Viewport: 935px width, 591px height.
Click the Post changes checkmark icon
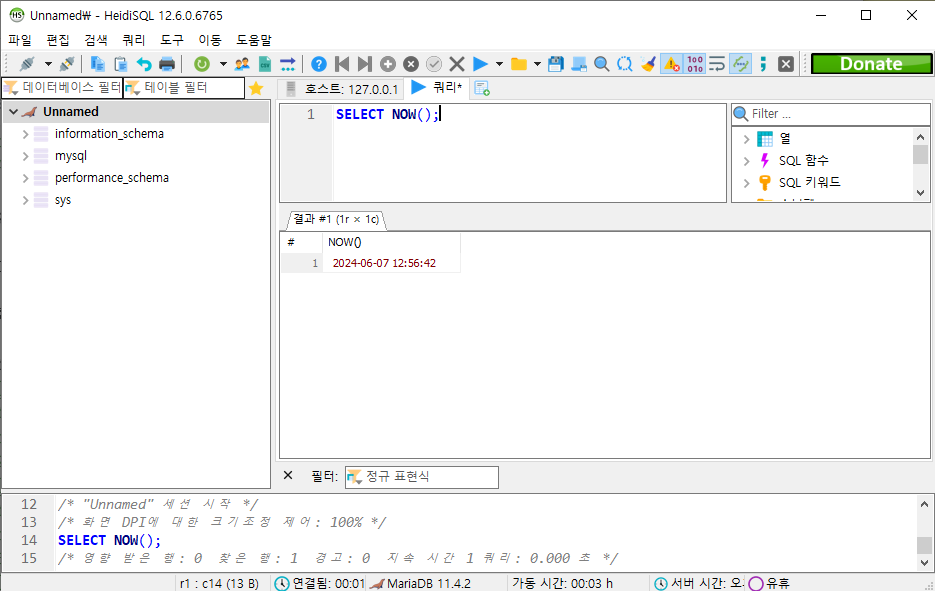[x=434, y=64]
